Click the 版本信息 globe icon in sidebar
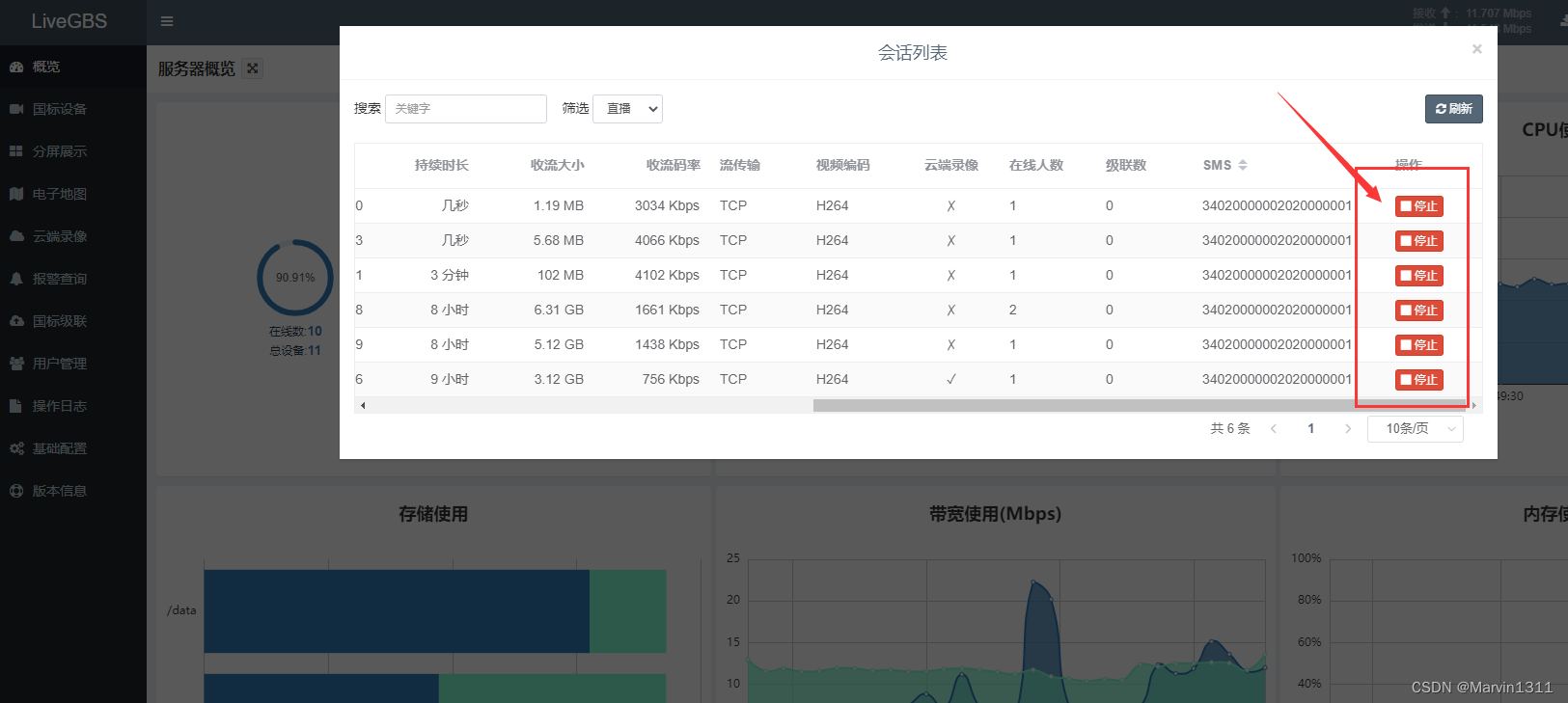 tap(16, 491)
